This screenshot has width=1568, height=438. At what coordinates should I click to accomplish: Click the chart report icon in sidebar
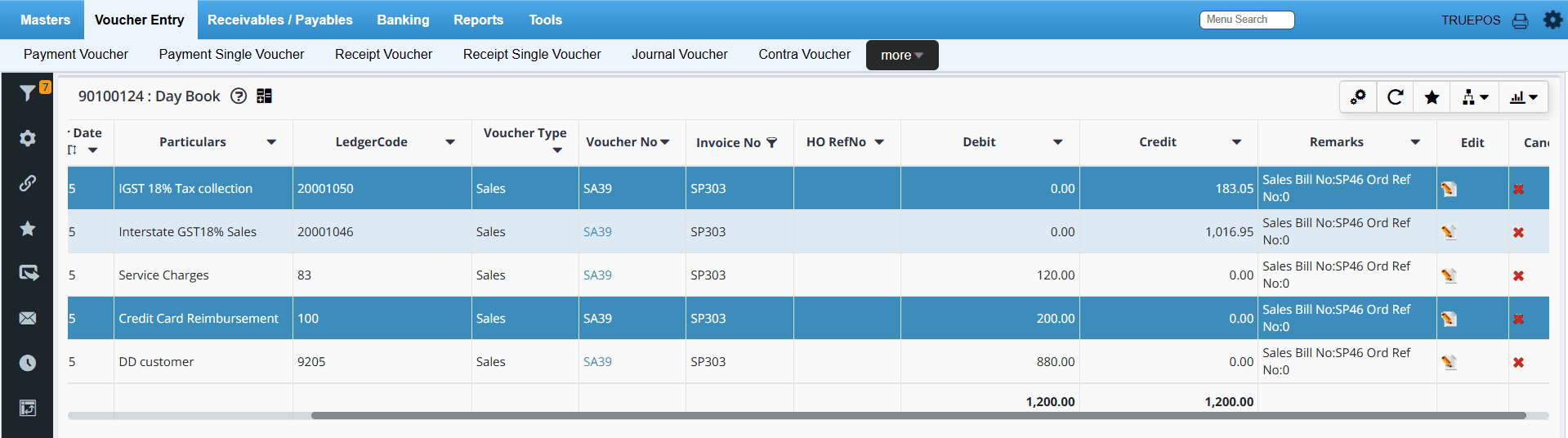[x=28, y=408]
